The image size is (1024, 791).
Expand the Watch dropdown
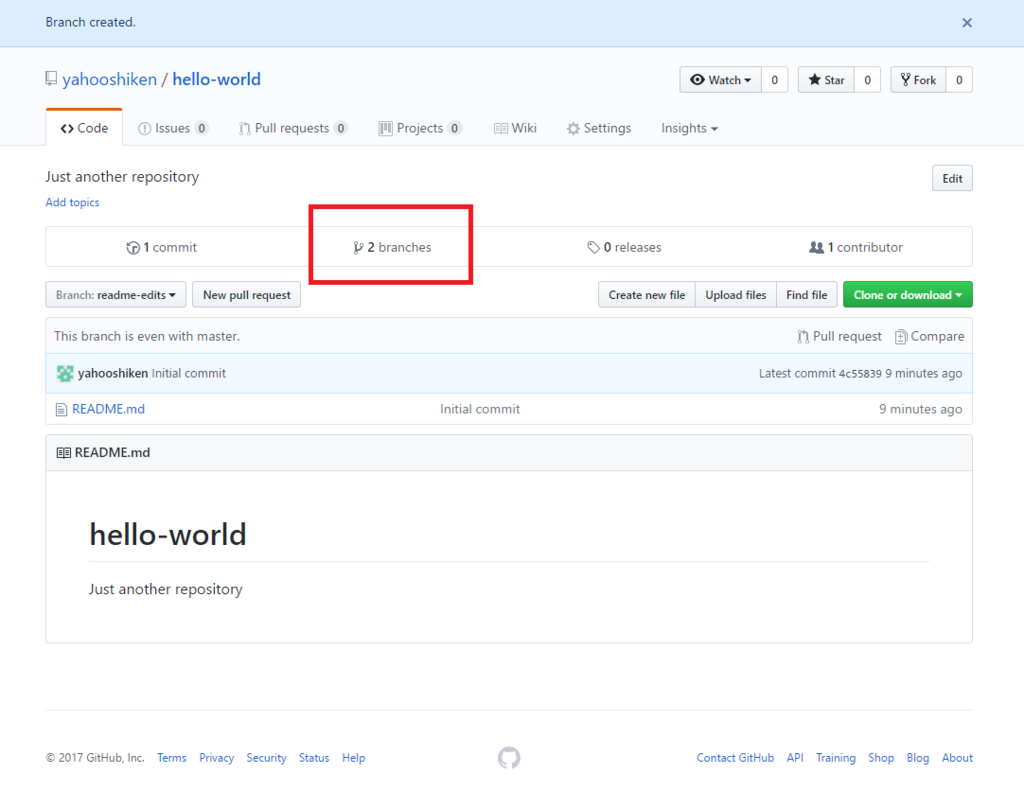720,80
